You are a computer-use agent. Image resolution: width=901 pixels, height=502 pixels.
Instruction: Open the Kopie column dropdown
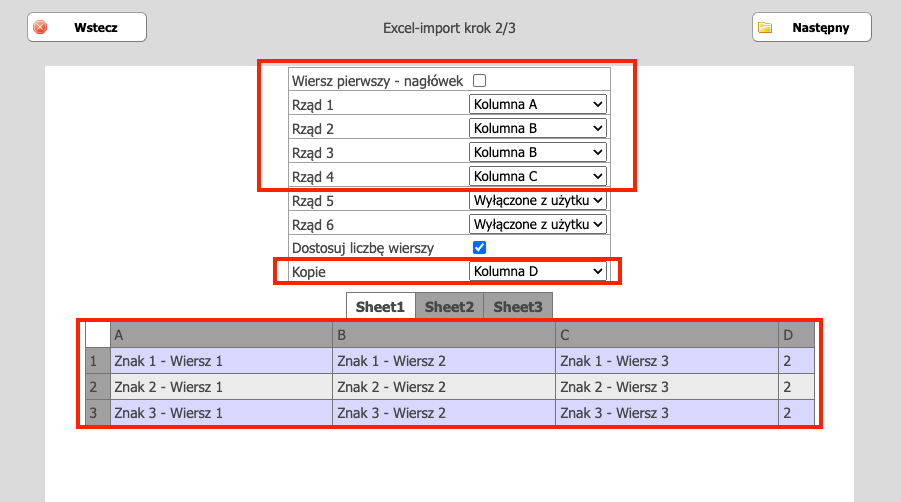[x=537, y=271]
